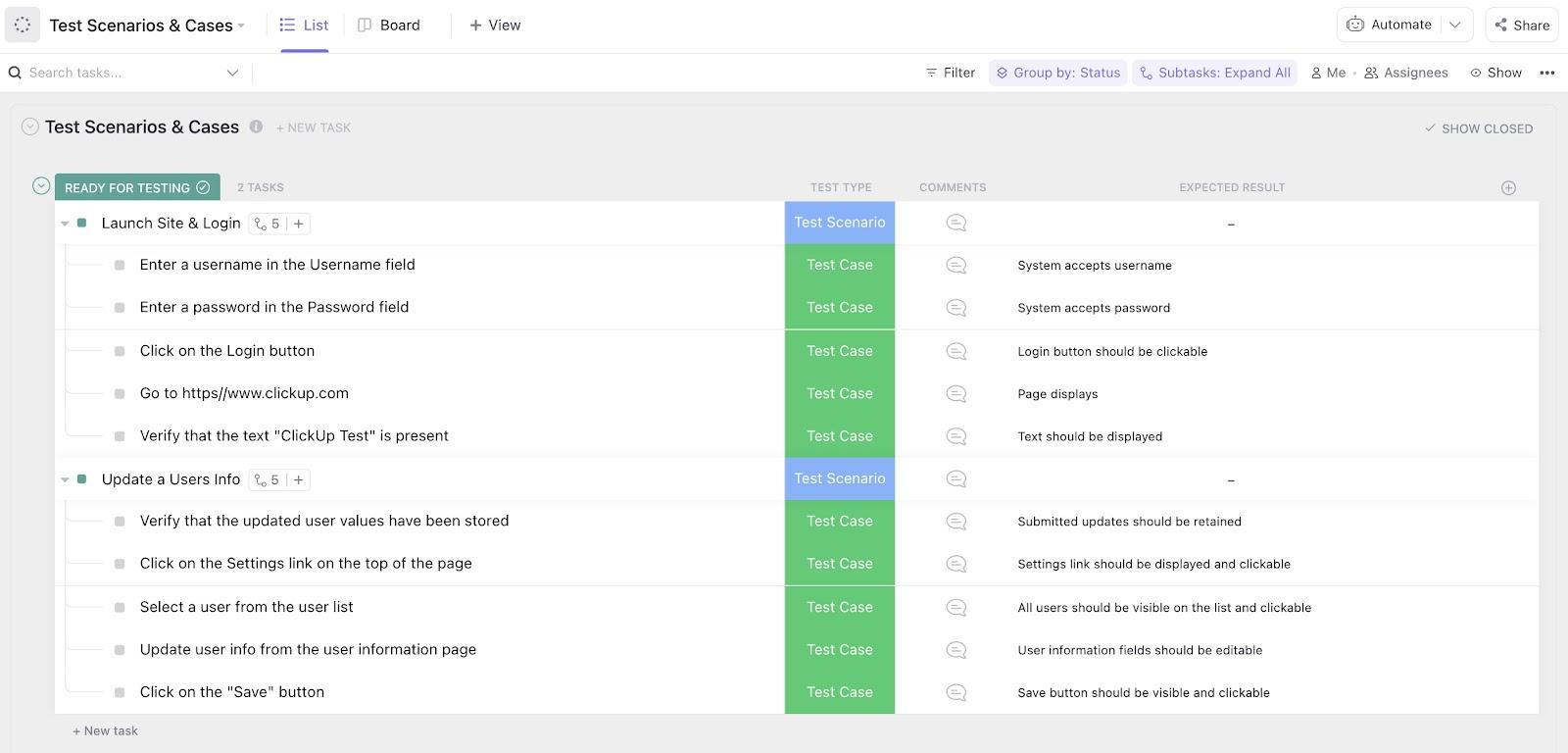
Task: Click the Share button
Action: click(1522, 25)
